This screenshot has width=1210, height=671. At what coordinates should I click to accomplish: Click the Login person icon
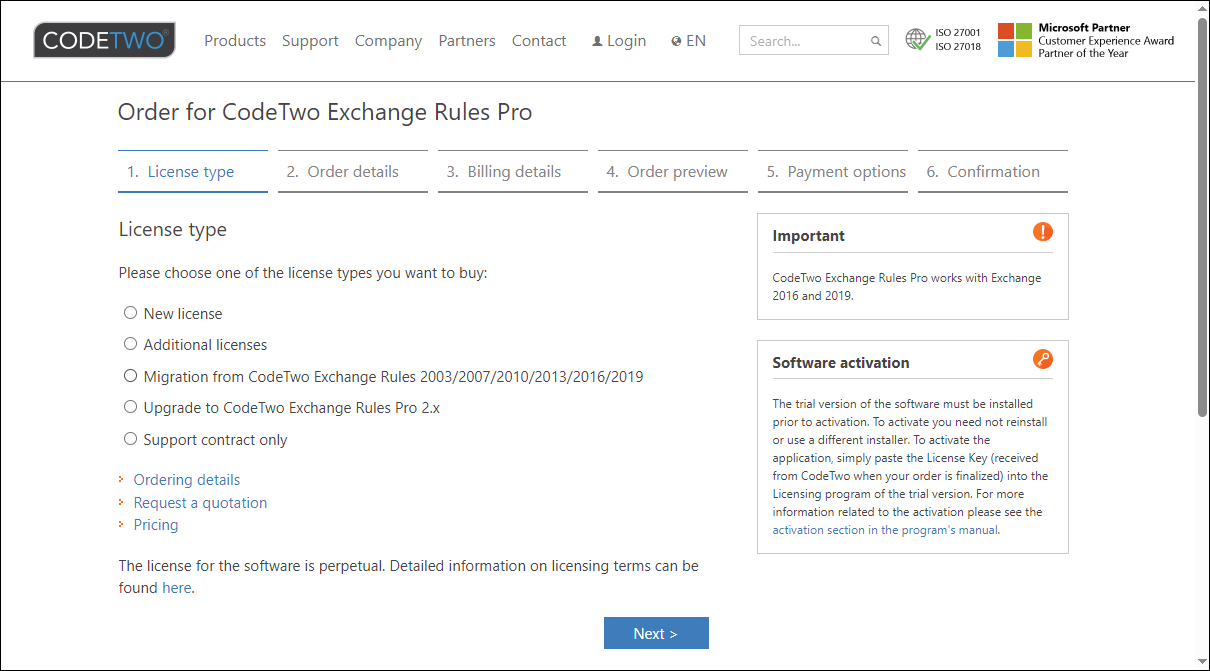(597, 40)
